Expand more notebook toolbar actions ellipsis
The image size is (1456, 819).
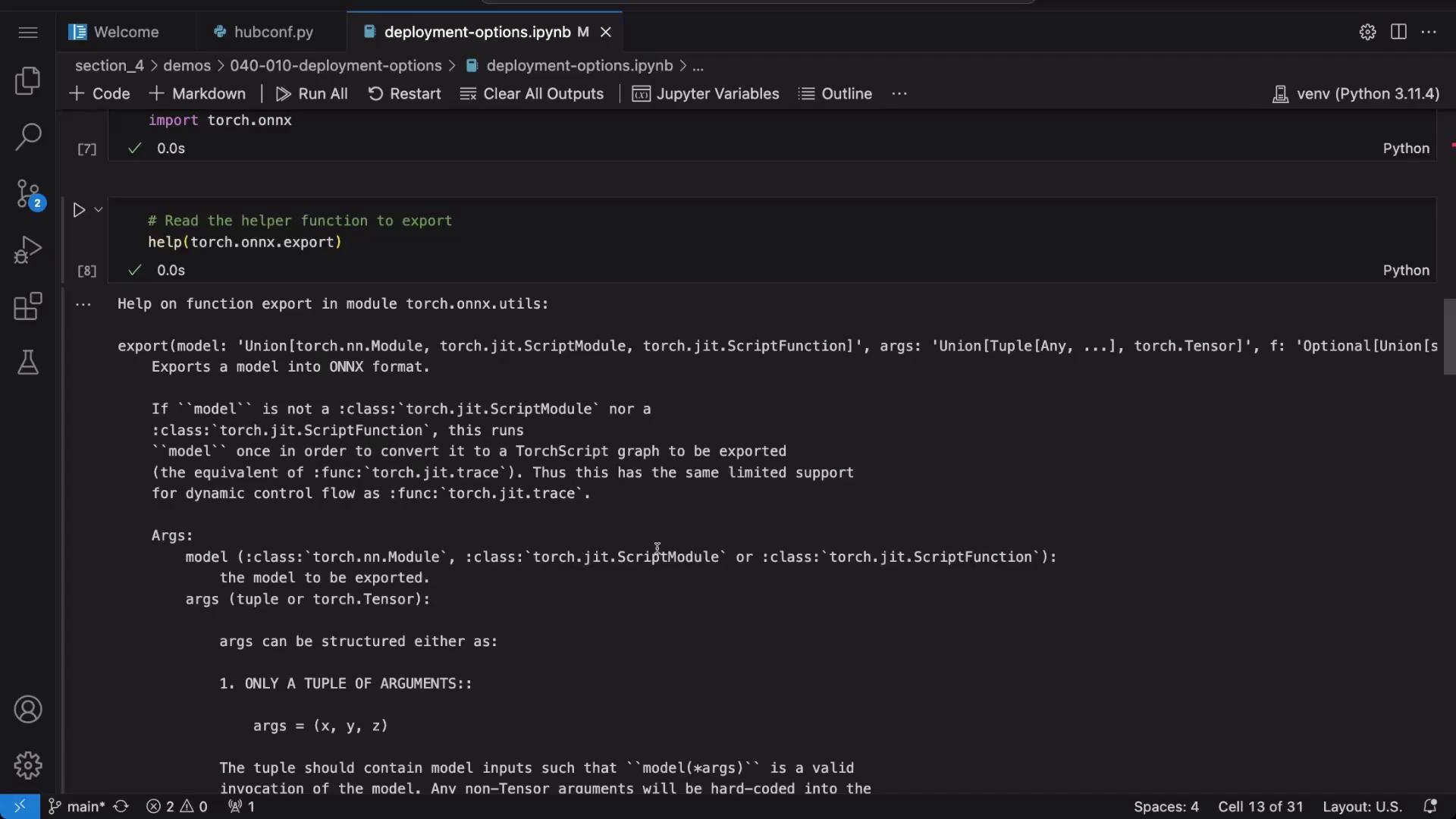(899, 94)
